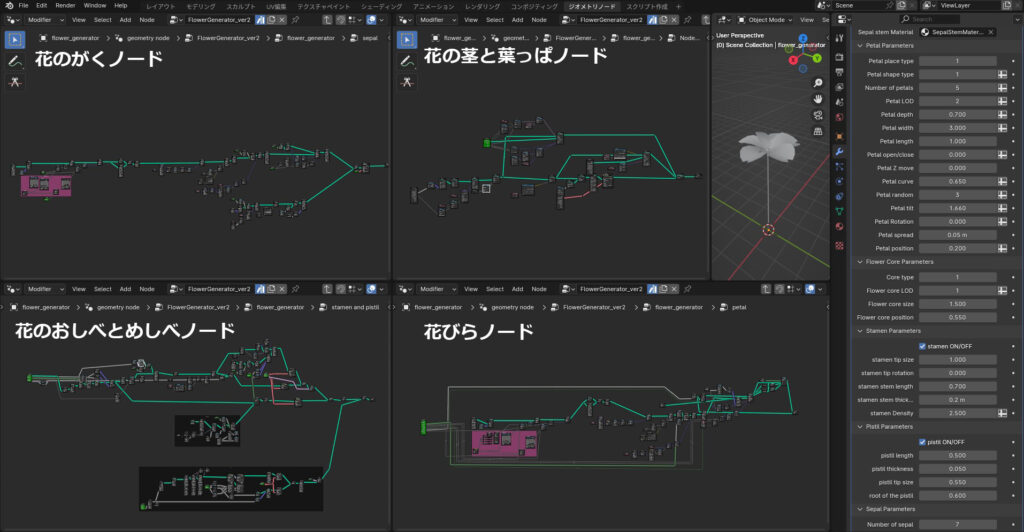The width and height of the screenshot is (1024, 532).
Task: Click the pan hand icon in the 3D viewport
Action: tap(818, 99)
